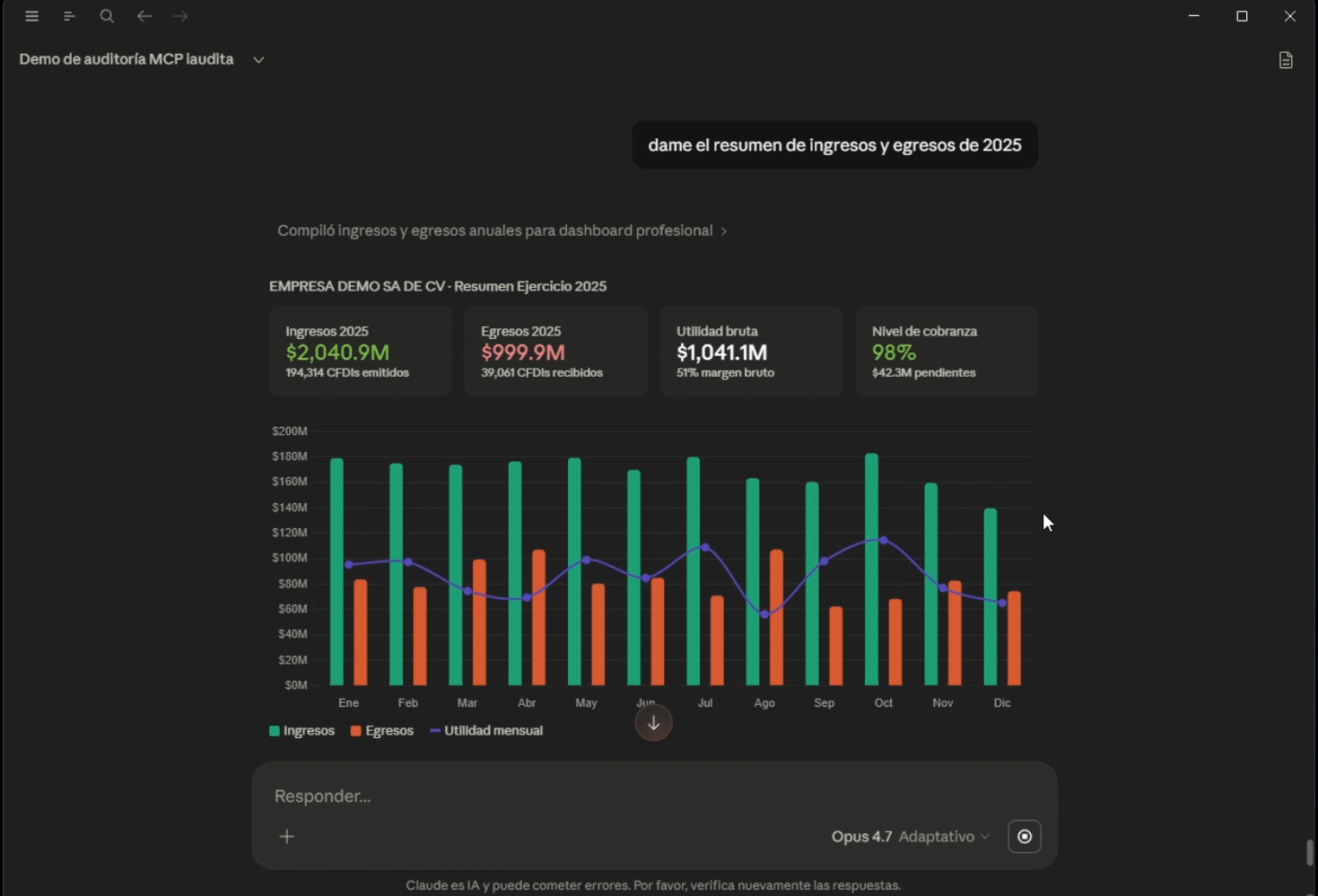This screenshot has height=896, width=1318.
Task: Click the '194,314 CFDIs emitidos' text
Action: [347, 373]
